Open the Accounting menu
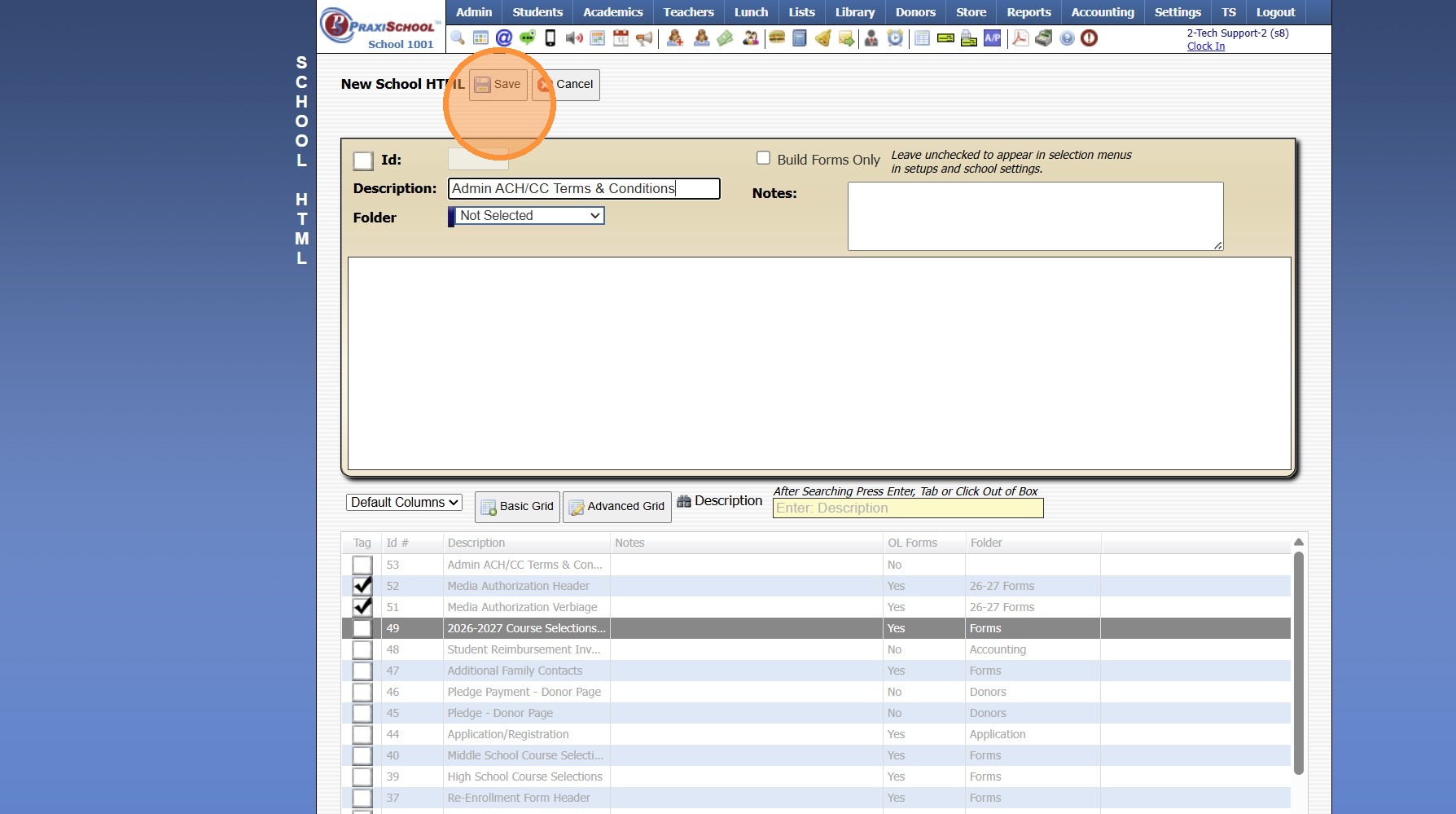Viewport: 1456px width, 814px height. 1103,12
